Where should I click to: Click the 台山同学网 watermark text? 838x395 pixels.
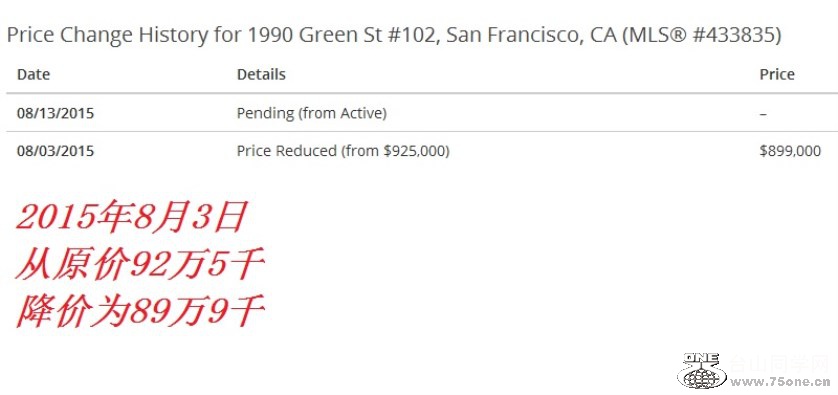coord(779,365)
